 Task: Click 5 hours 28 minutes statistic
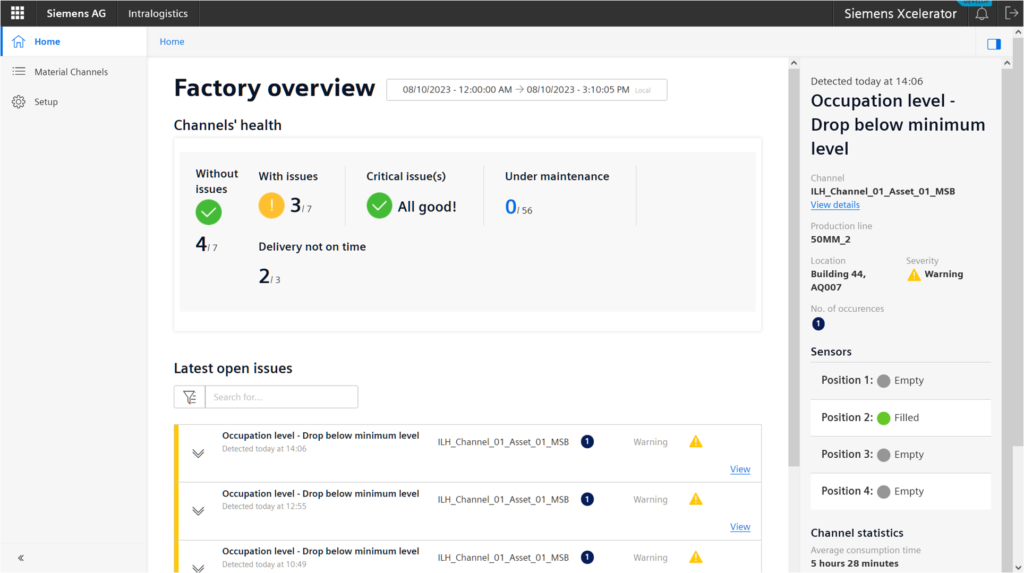click(x=854, y=563)
